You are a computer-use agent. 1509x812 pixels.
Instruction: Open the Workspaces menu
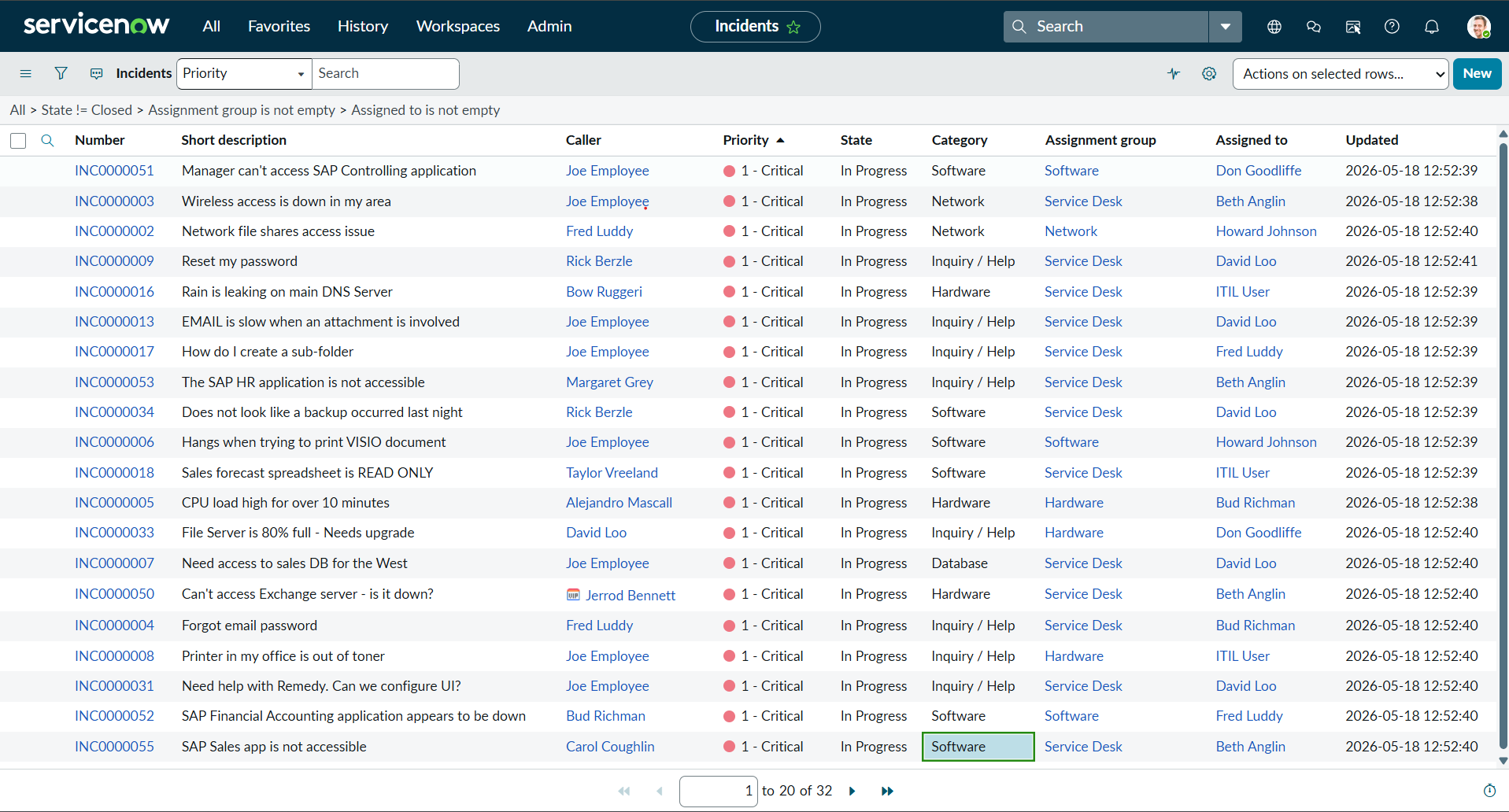click(x=458, y=26)
